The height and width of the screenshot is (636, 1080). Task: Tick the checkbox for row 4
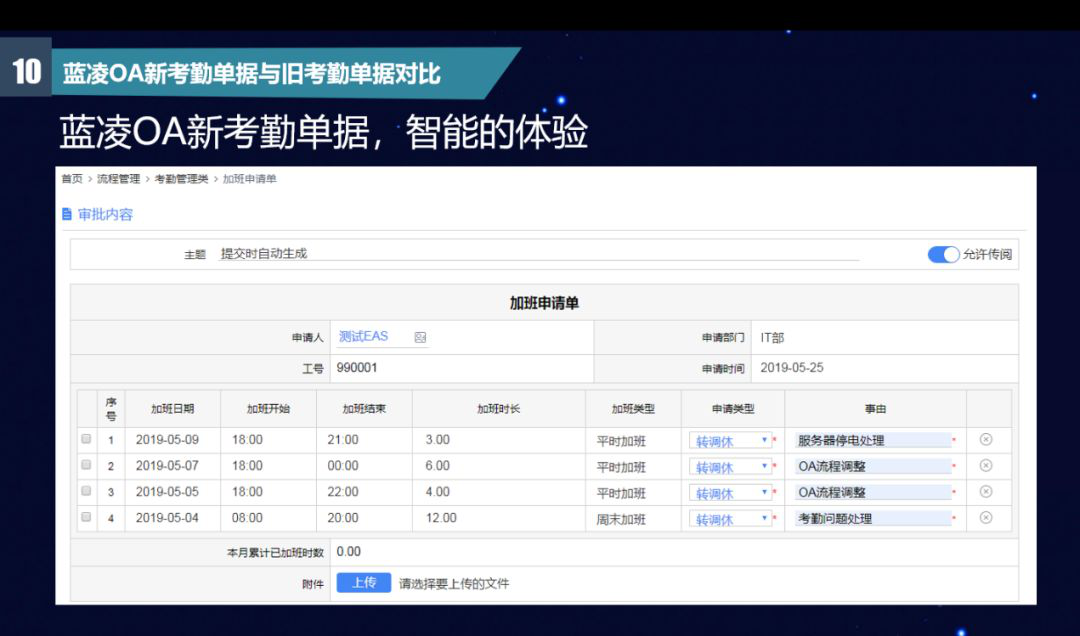[86, 517]
